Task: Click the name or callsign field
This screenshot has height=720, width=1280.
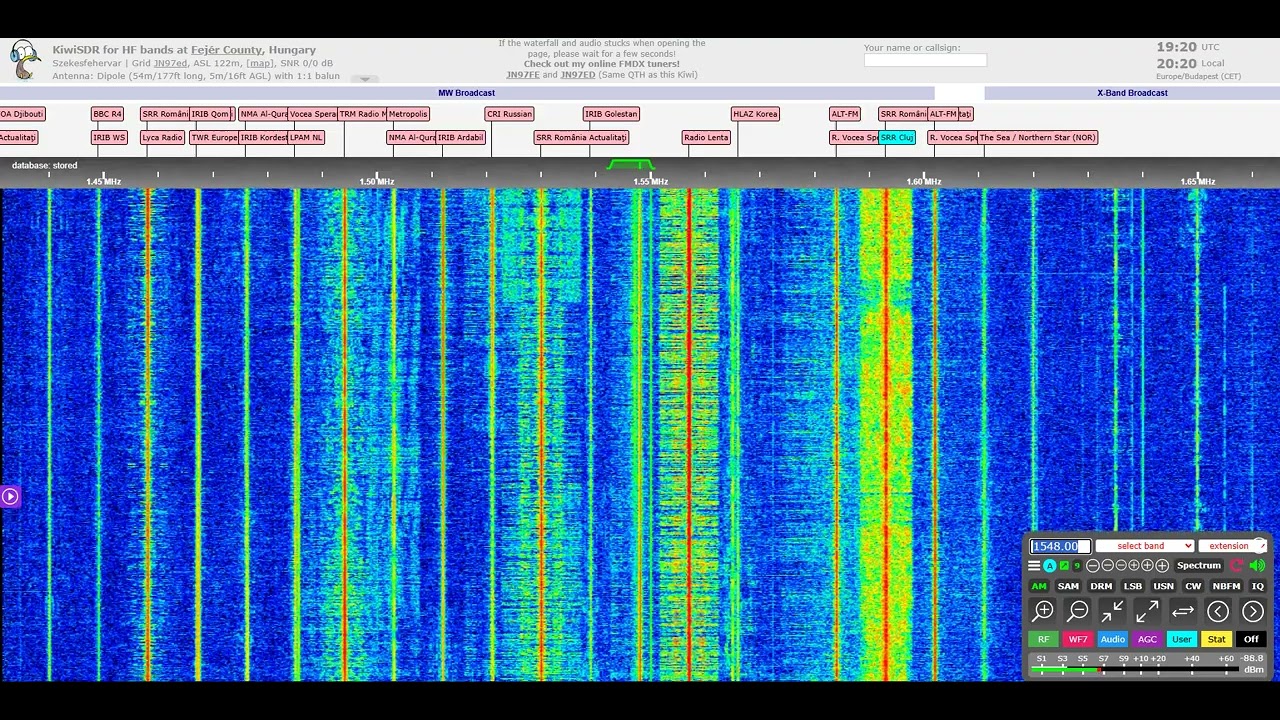Action: tap(925, 60)
